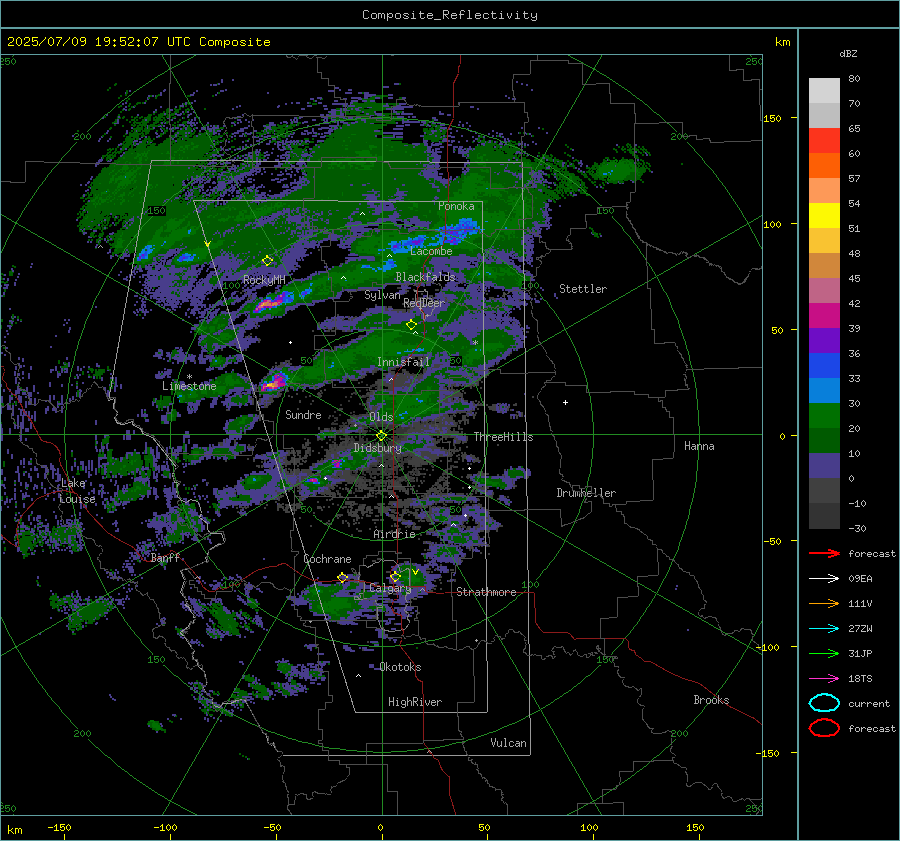900x841 pixels.
Task: Click the RockyMH label on map
Action: pos(264,280)
